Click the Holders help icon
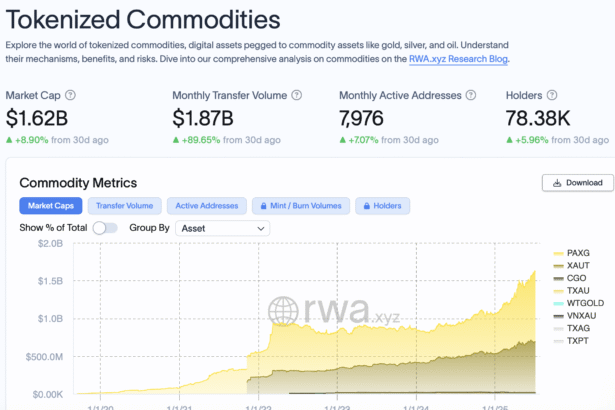 point(554,96)
